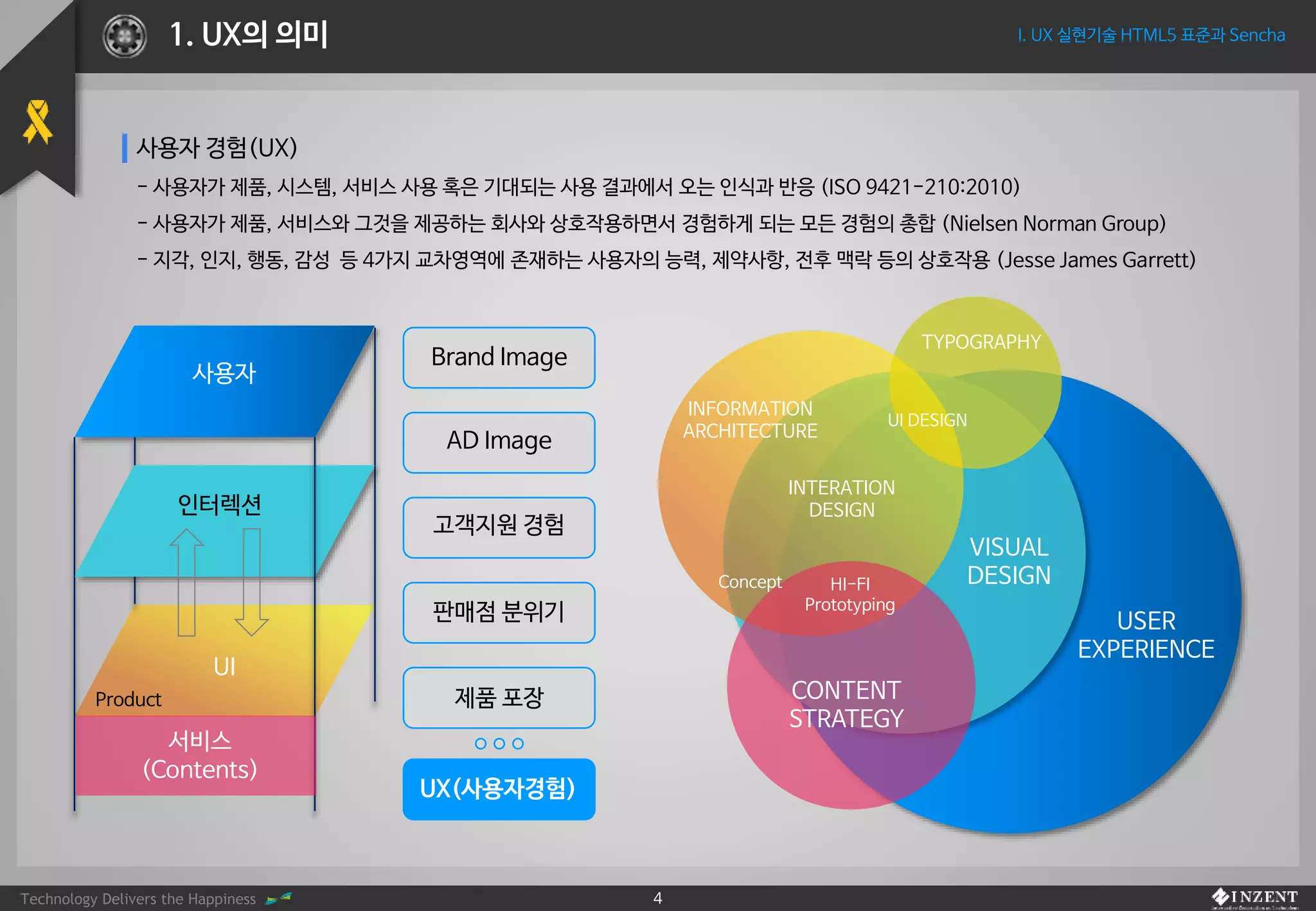The image size is (1316, 911).
Task: Click the CONTENT STRATEGY label
Action: (x=846, y=704)
